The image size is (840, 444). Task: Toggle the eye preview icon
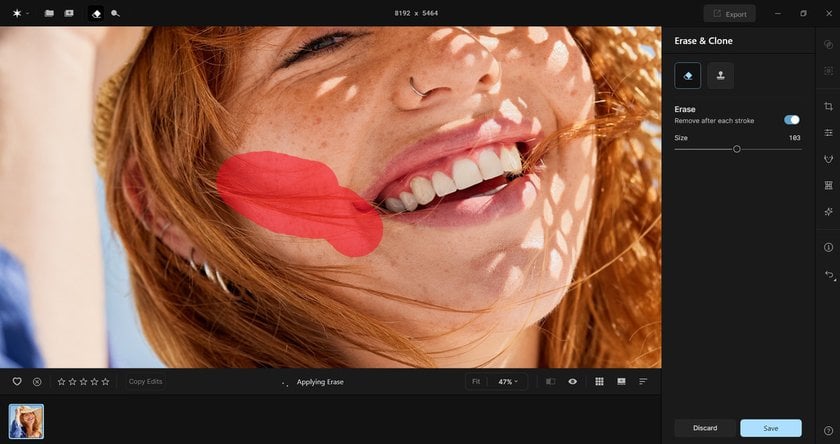(573, 381)
